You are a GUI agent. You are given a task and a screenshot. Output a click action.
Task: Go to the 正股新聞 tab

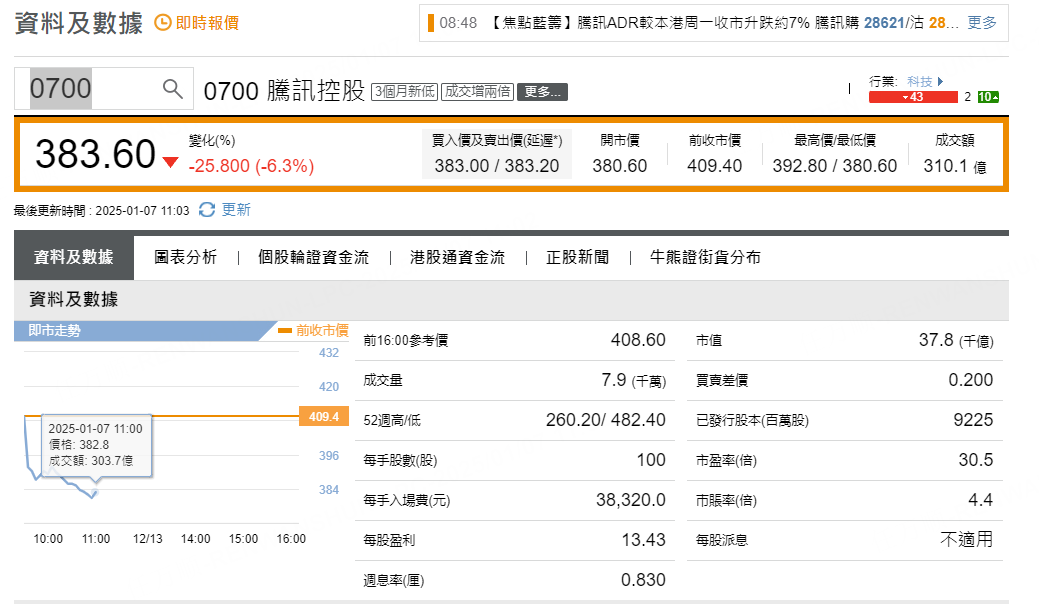(x=577, y=257)
